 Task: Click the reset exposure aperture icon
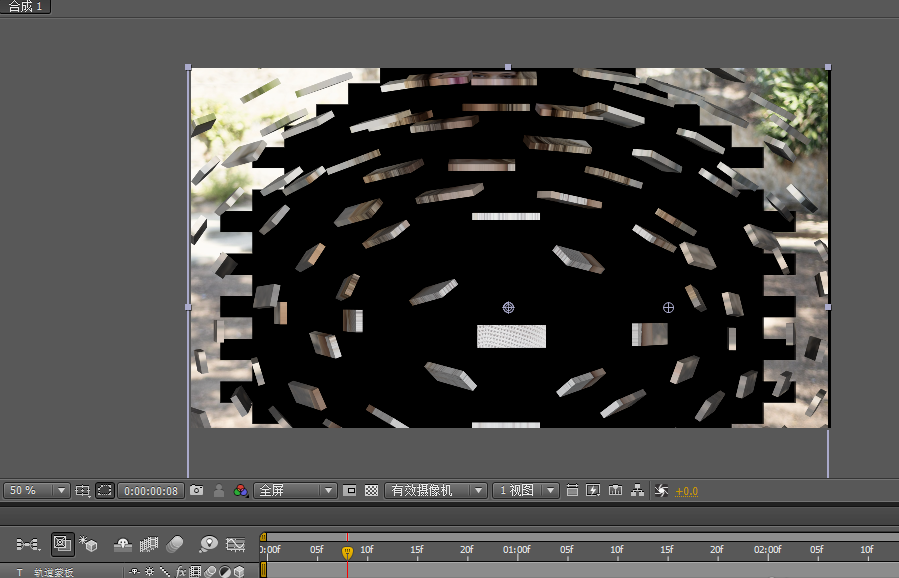point(660,491)
